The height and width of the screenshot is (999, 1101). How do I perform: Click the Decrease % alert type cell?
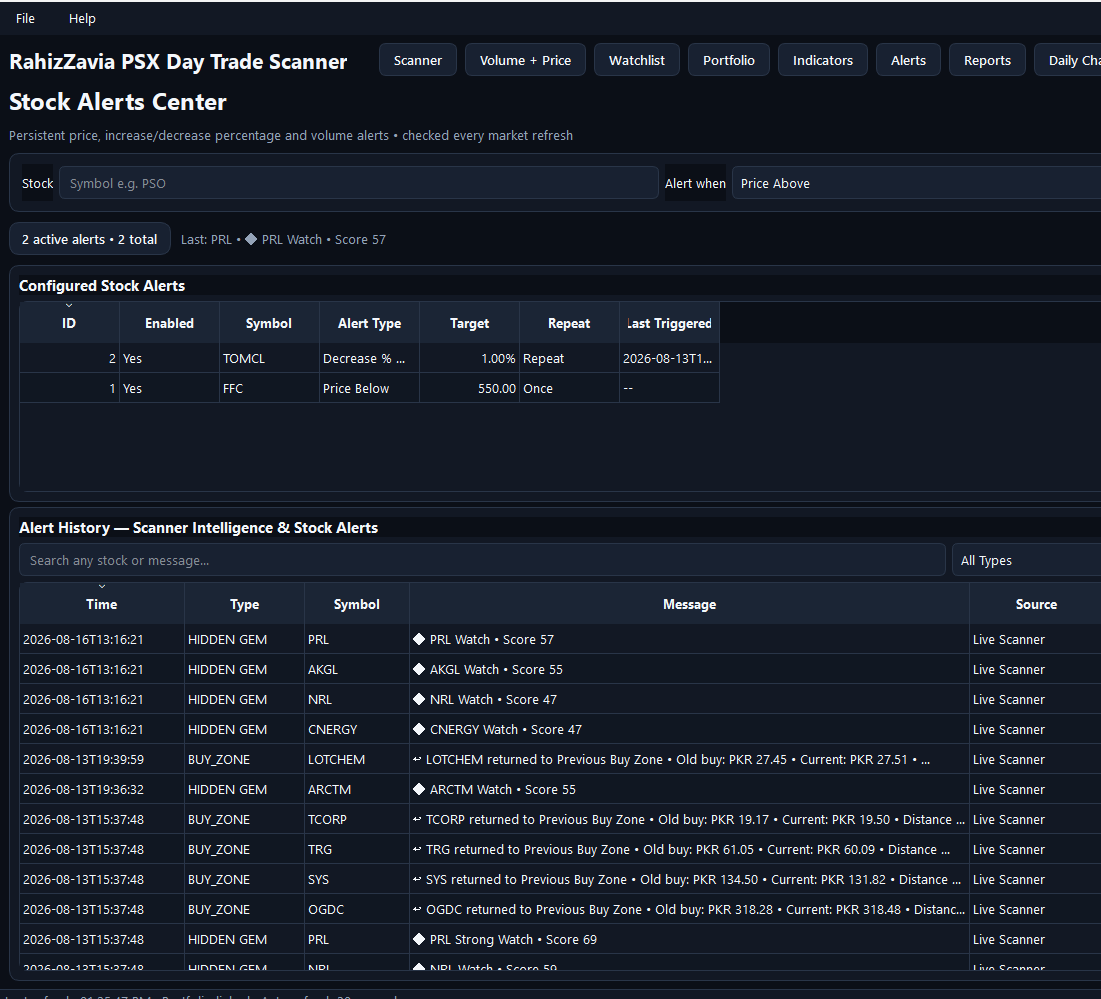[369, 359]
